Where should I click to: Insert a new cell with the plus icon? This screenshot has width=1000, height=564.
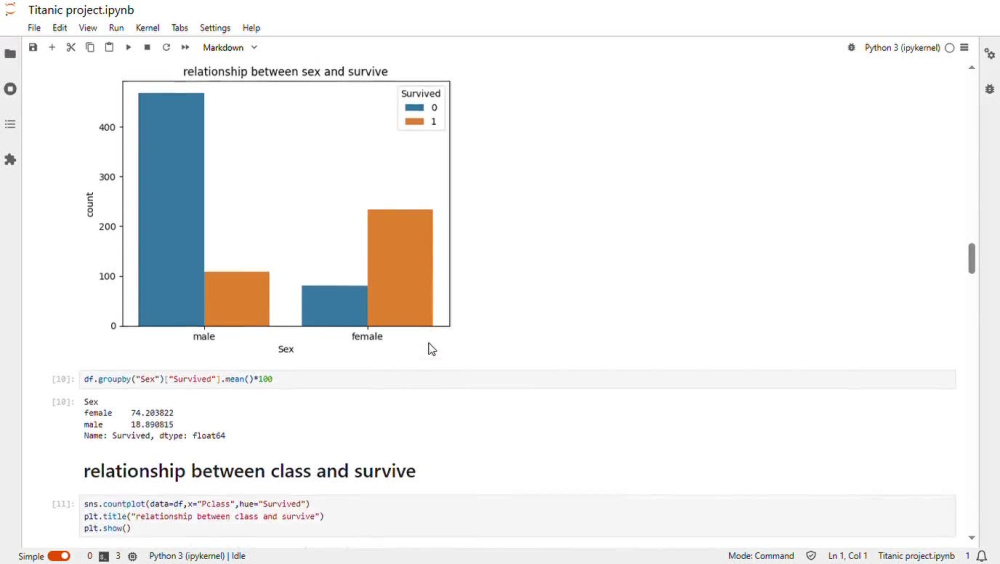pos(52,47)
